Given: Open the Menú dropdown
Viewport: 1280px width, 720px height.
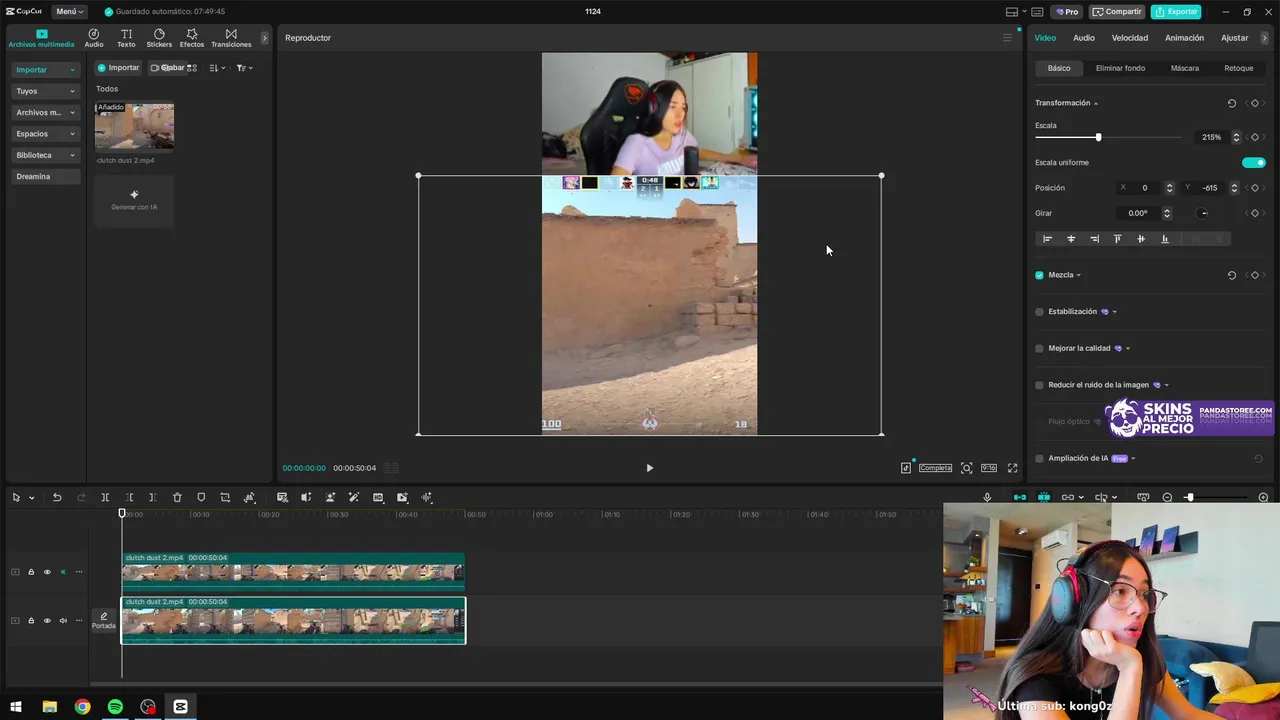Looking at the screenshot, I should (67, 11).
